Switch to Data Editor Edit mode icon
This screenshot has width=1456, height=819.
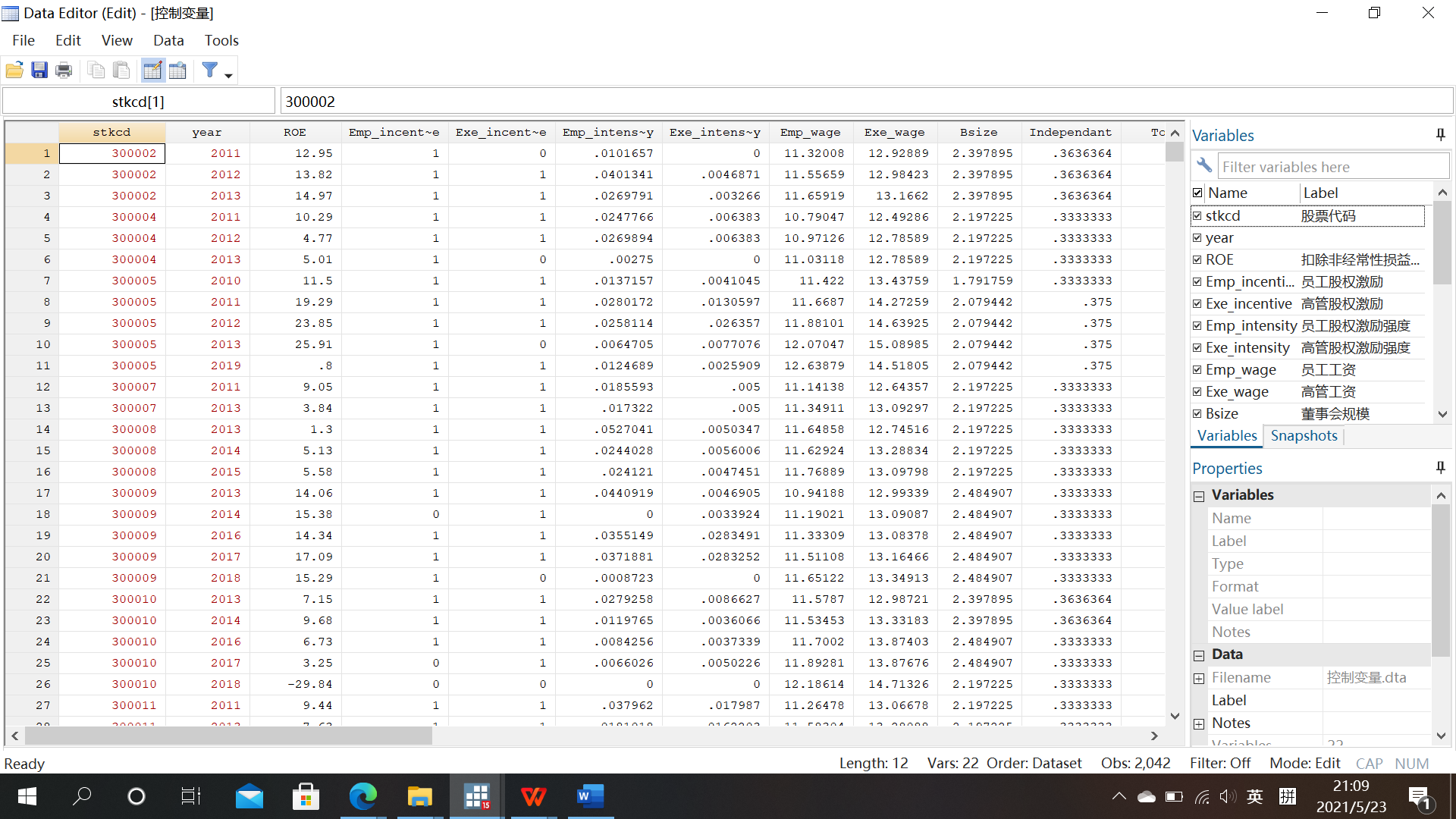click(152, 71)
